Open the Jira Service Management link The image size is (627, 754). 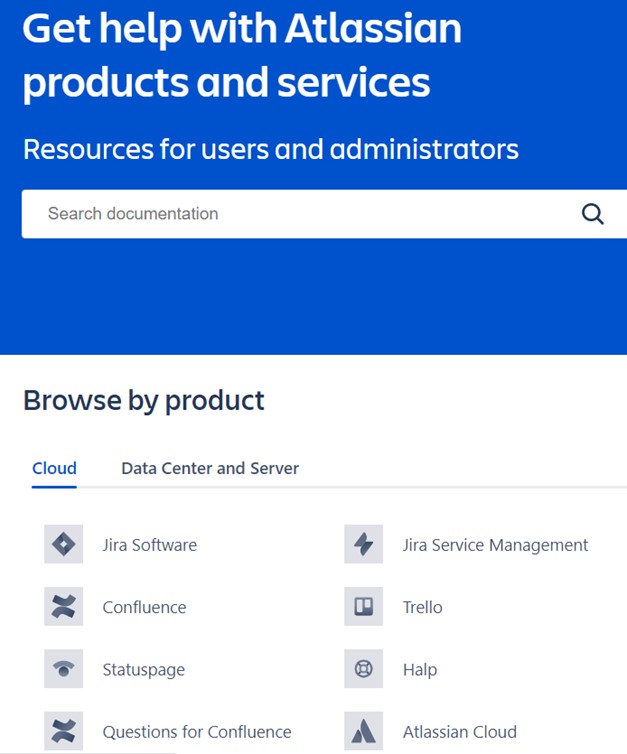tap(495, 545)
